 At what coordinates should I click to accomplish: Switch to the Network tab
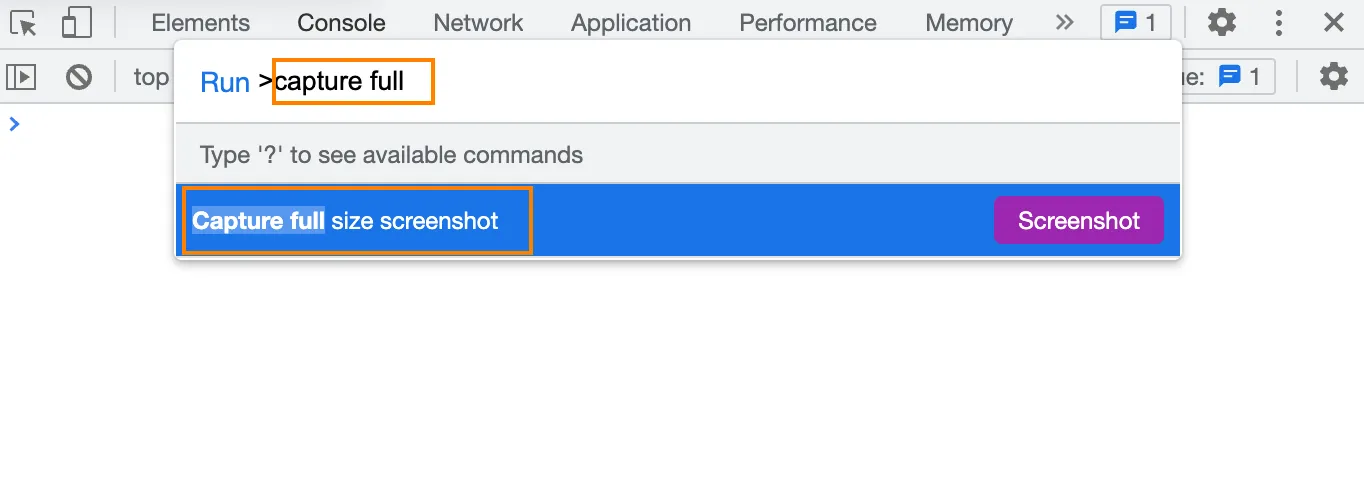coord(478,22)
